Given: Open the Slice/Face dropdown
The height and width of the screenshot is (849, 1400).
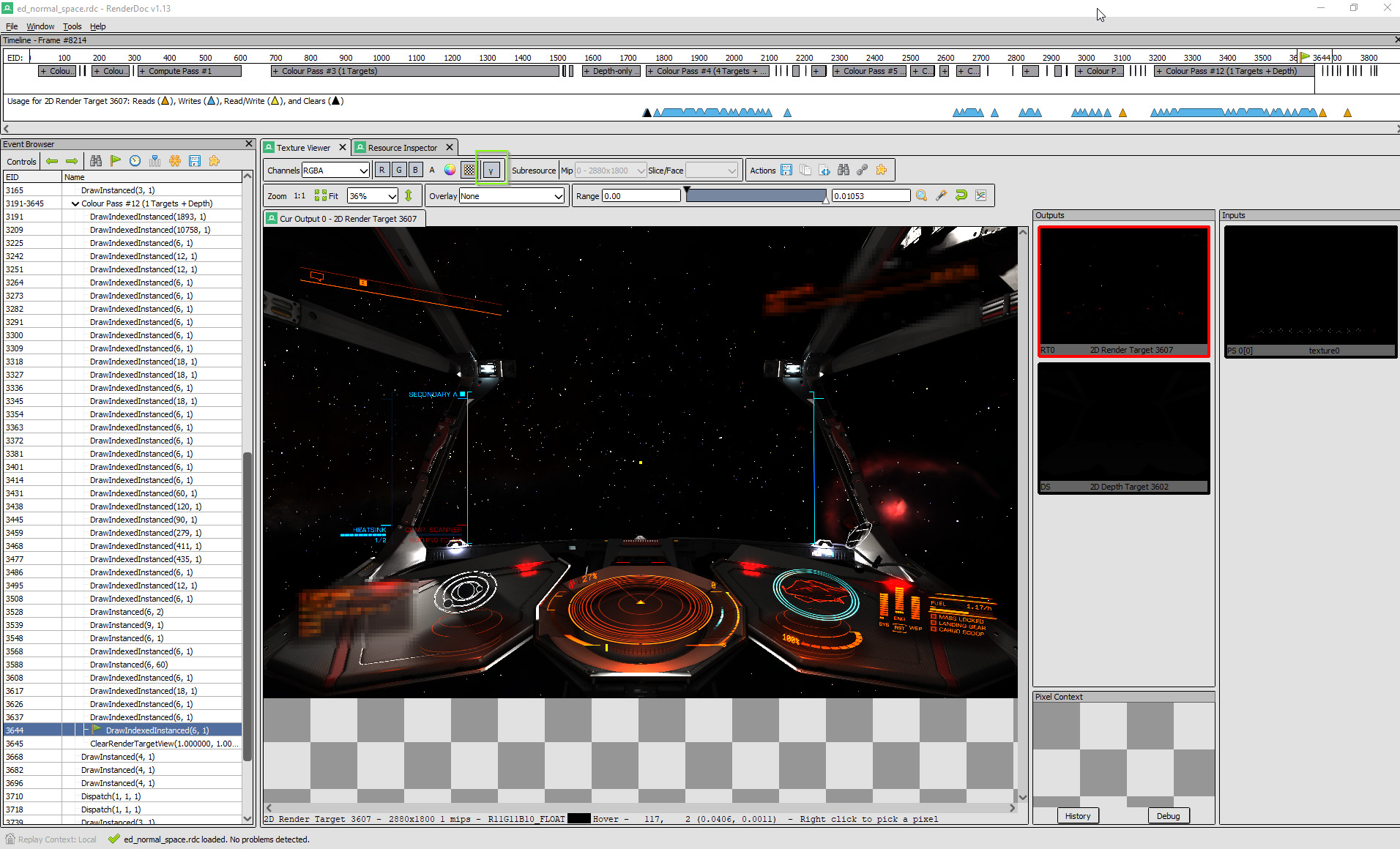Looking at the screenshot, I should coord(712,171).
